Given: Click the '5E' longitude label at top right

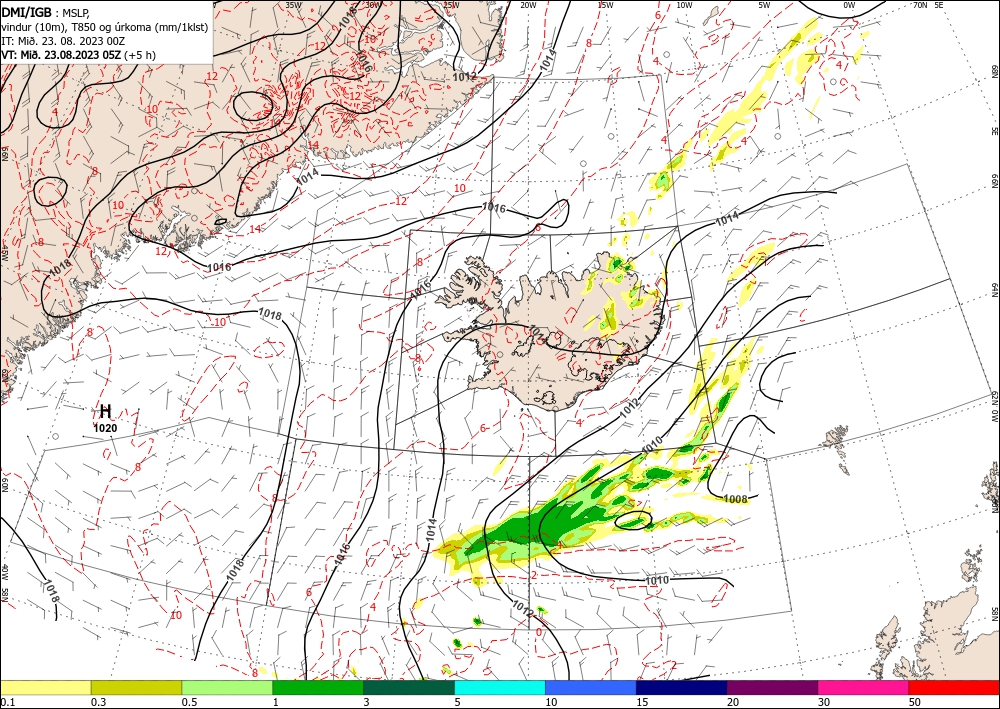Looking at the screenshot, I should (x=939, y=5).
